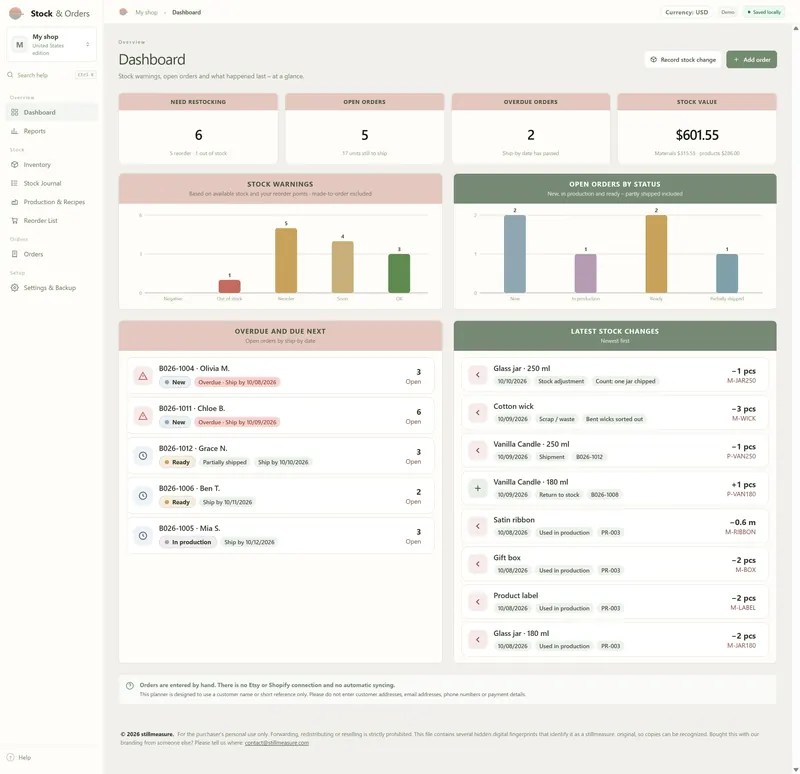The height and width of the screenshot is (774, 800).
Task: Click clock icon on order B026-1005
Action: (143, 536)
